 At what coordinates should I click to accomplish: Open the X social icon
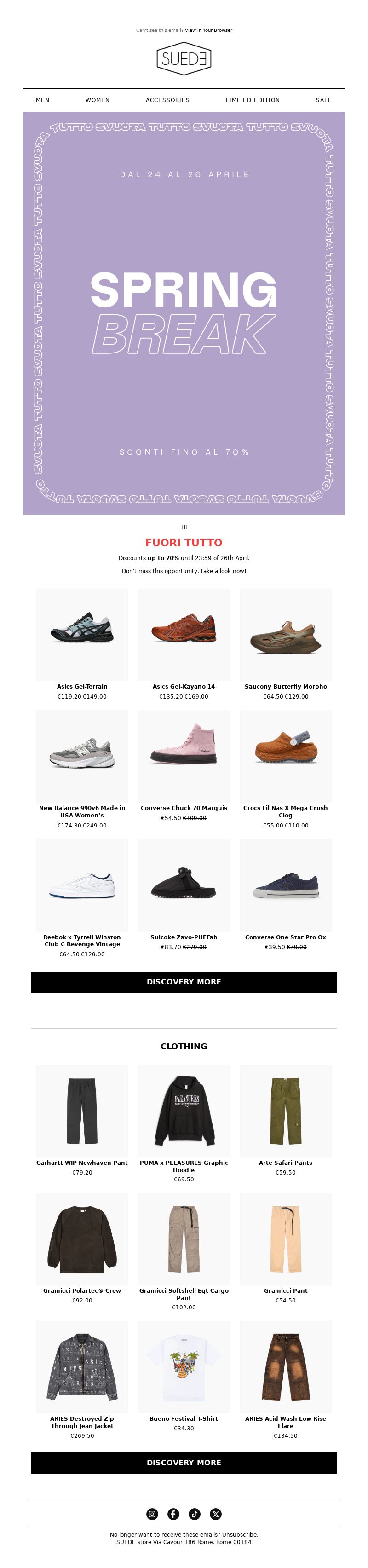pos(216,1514)
